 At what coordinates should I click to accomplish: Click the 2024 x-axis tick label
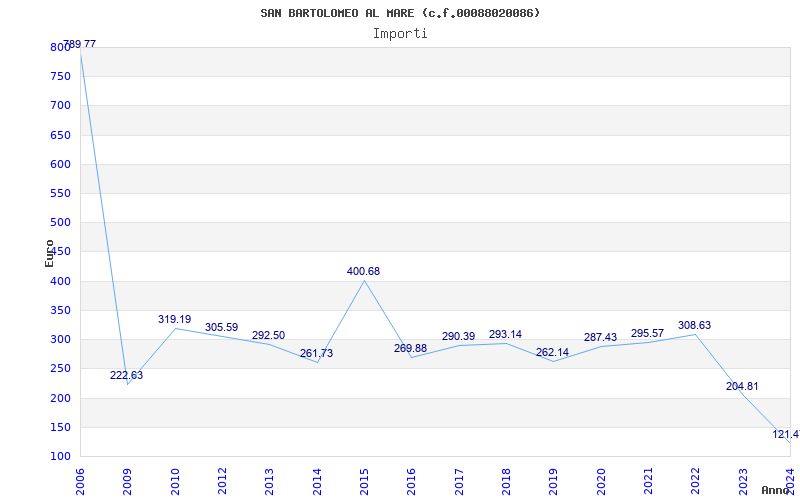790,481
